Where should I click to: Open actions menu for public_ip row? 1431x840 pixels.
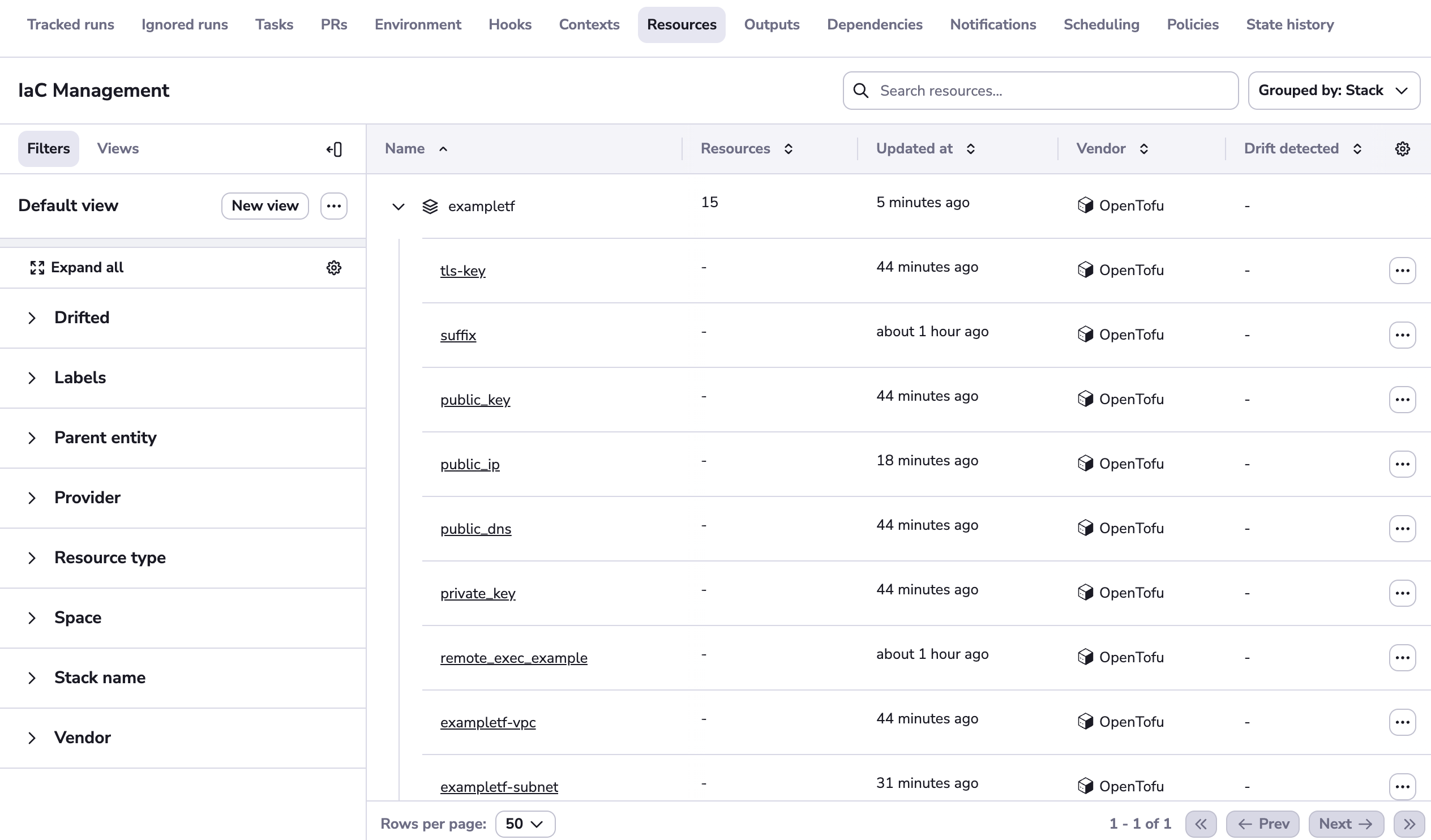click(1402, 464)
